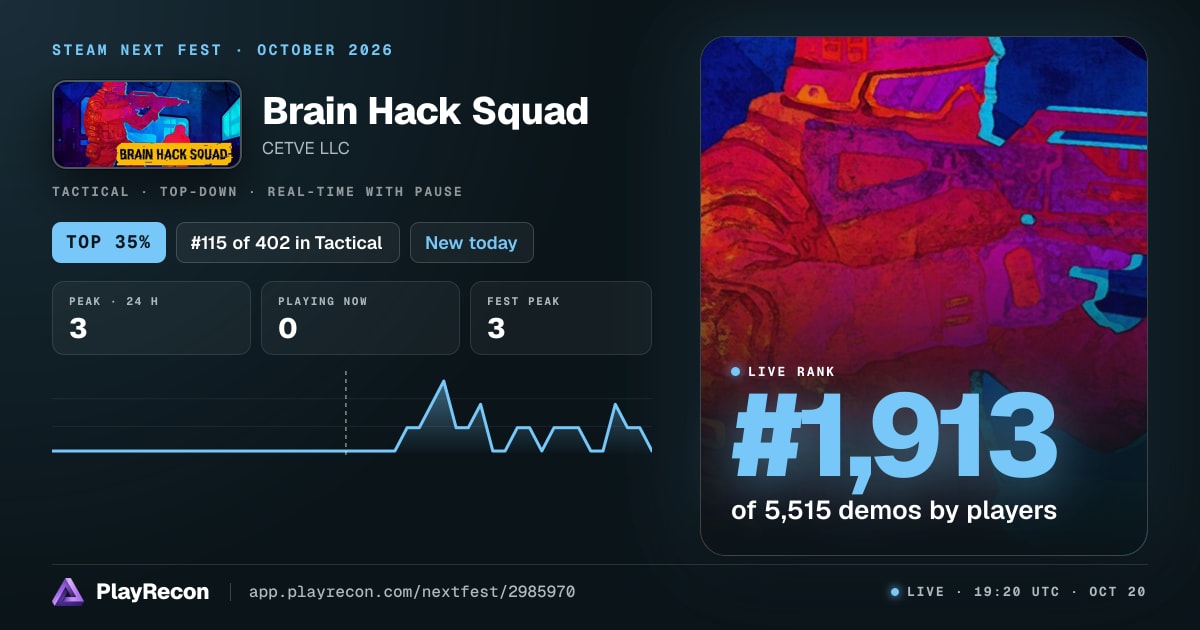Click the LIVE RANK label with dot

(x=783, y=372)
